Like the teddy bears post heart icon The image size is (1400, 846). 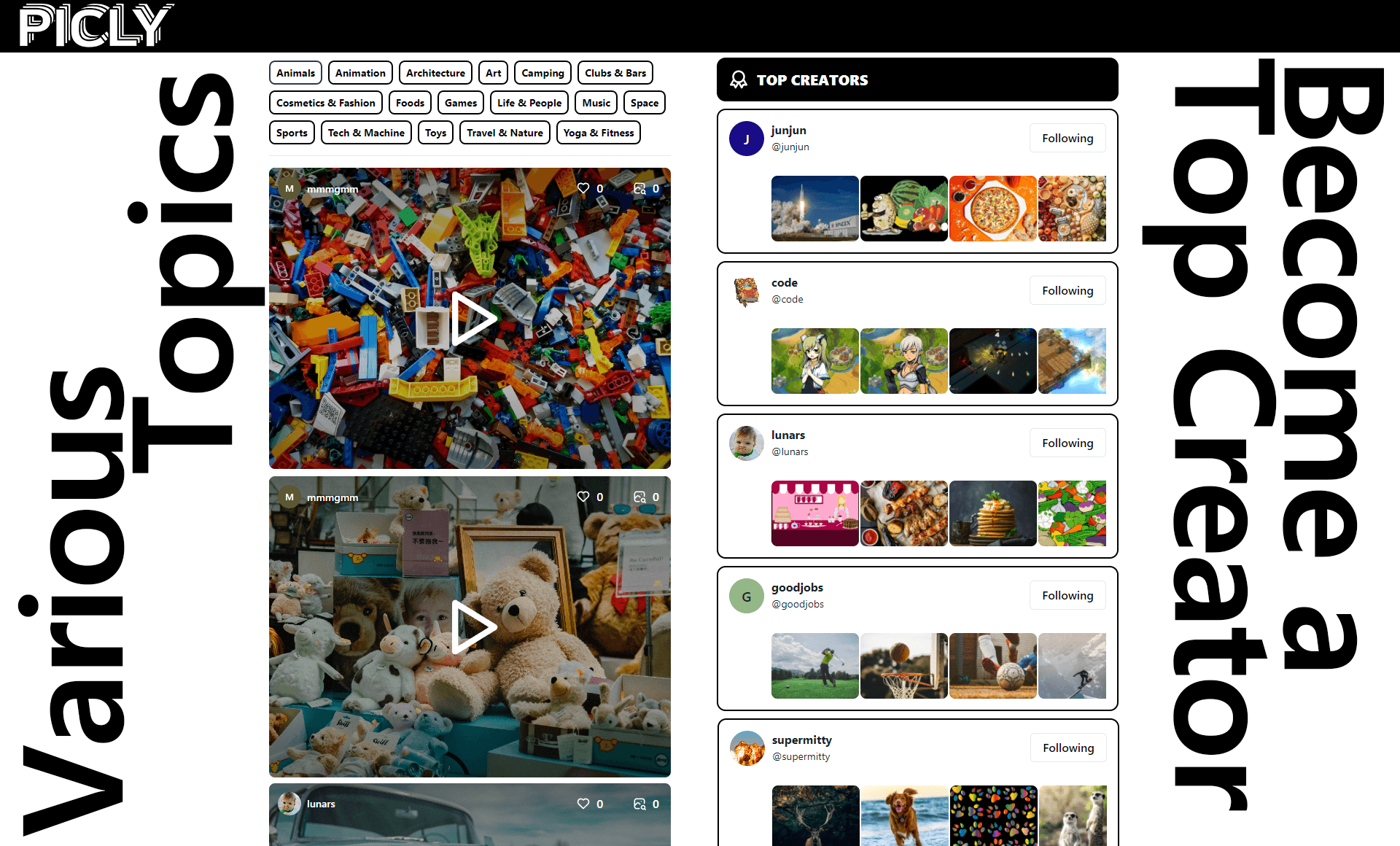point(583,497)
